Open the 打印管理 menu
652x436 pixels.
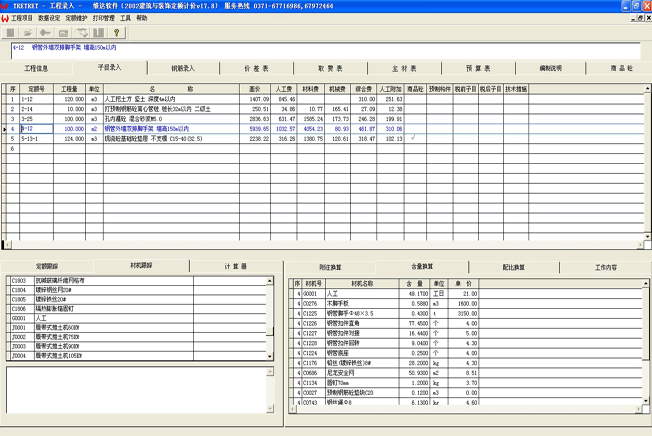(x=104, y=18)
